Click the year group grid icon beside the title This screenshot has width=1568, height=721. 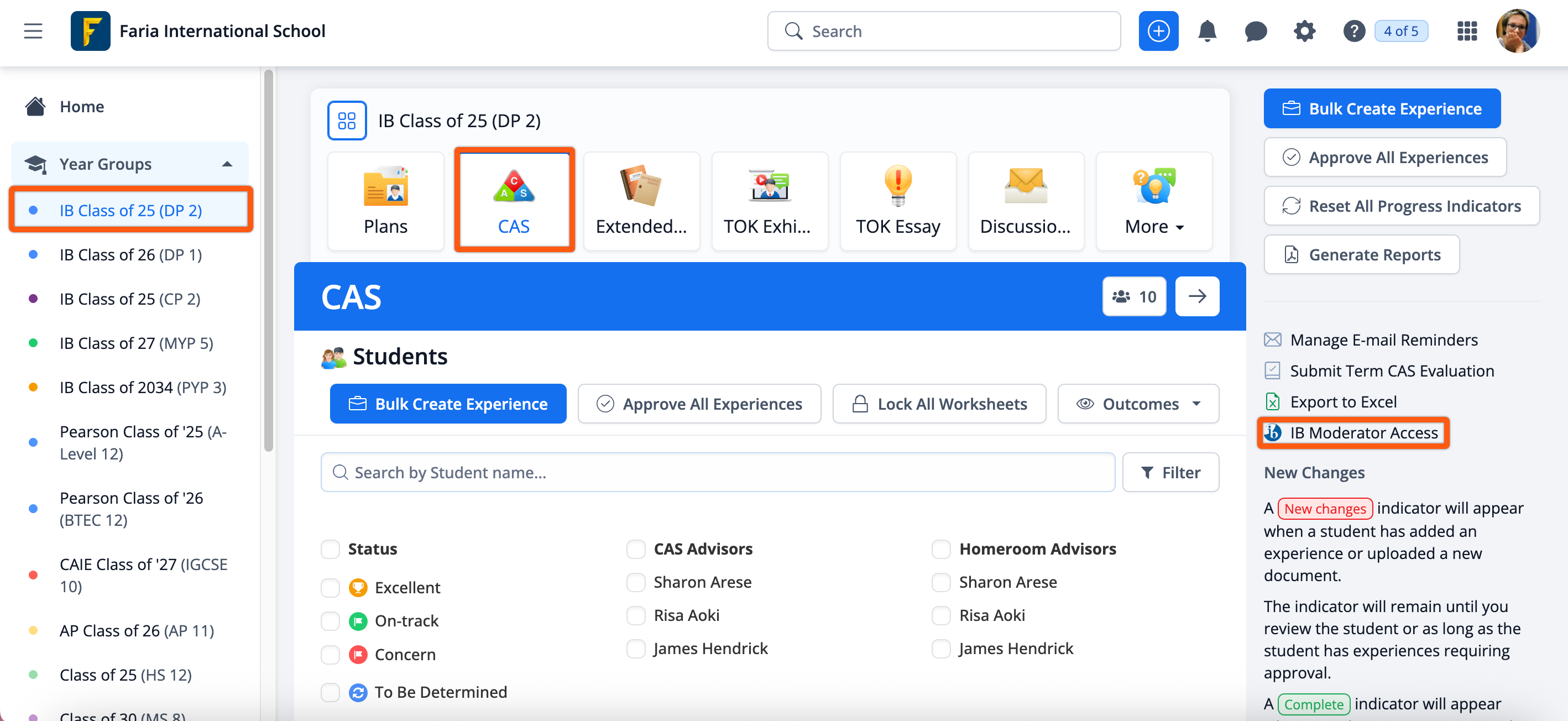[347, 121]
